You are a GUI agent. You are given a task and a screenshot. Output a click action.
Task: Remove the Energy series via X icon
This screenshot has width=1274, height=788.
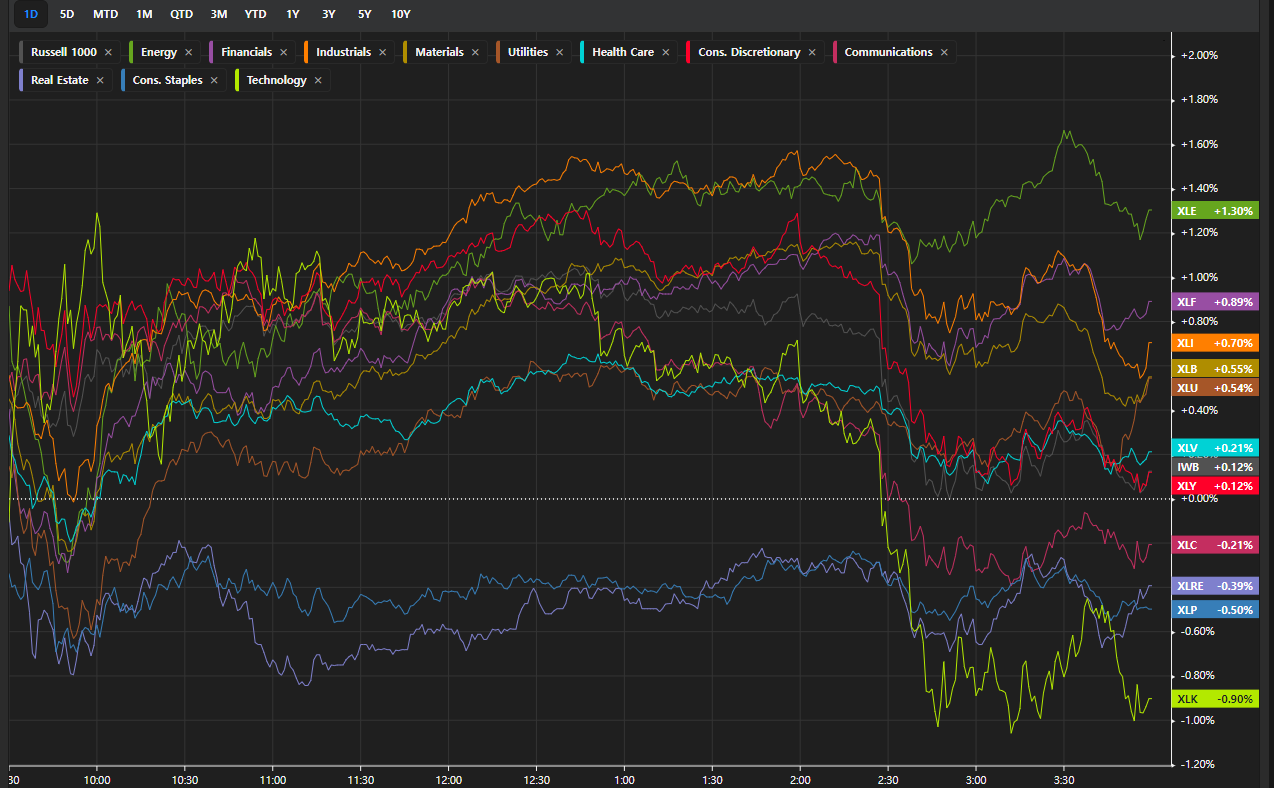188,52
